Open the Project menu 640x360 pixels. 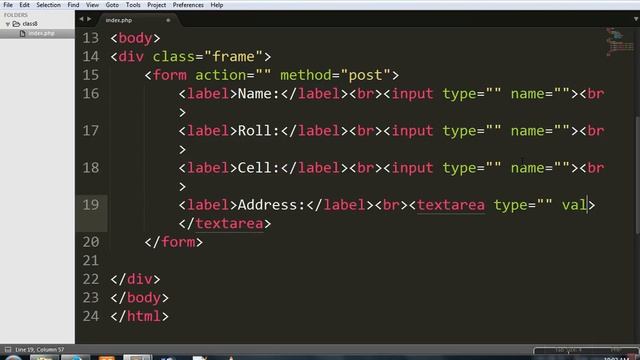156,5
